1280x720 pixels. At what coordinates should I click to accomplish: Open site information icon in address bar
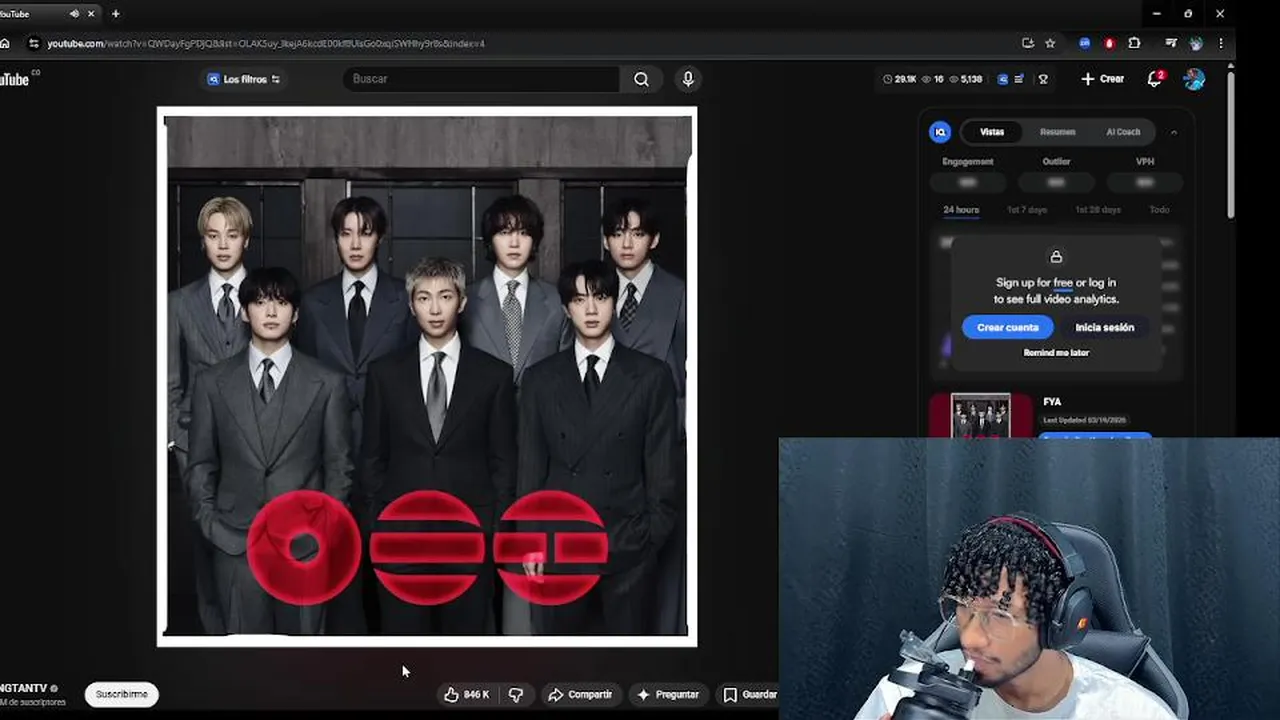click(x=34, y=43)
